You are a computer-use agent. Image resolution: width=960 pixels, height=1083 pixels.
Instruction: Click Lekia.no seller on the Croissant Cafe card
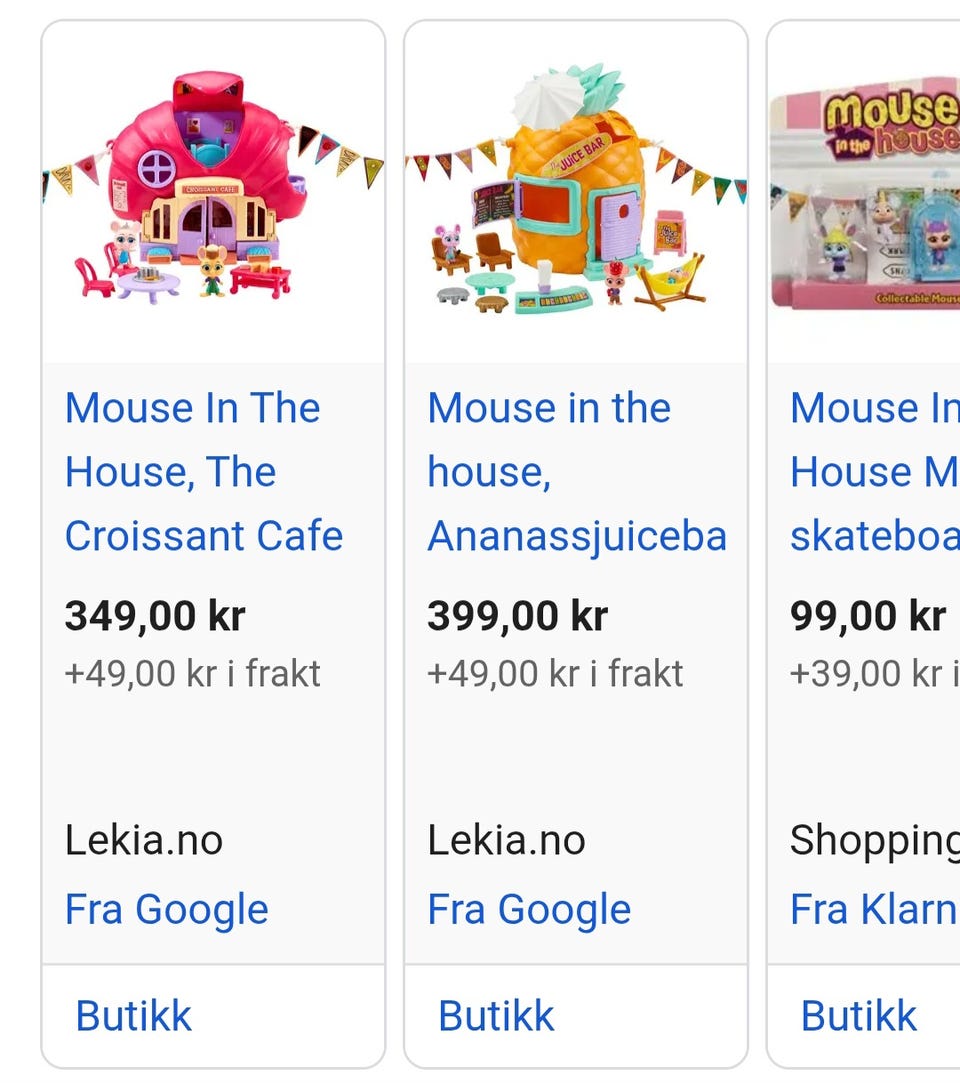(144, 840)
